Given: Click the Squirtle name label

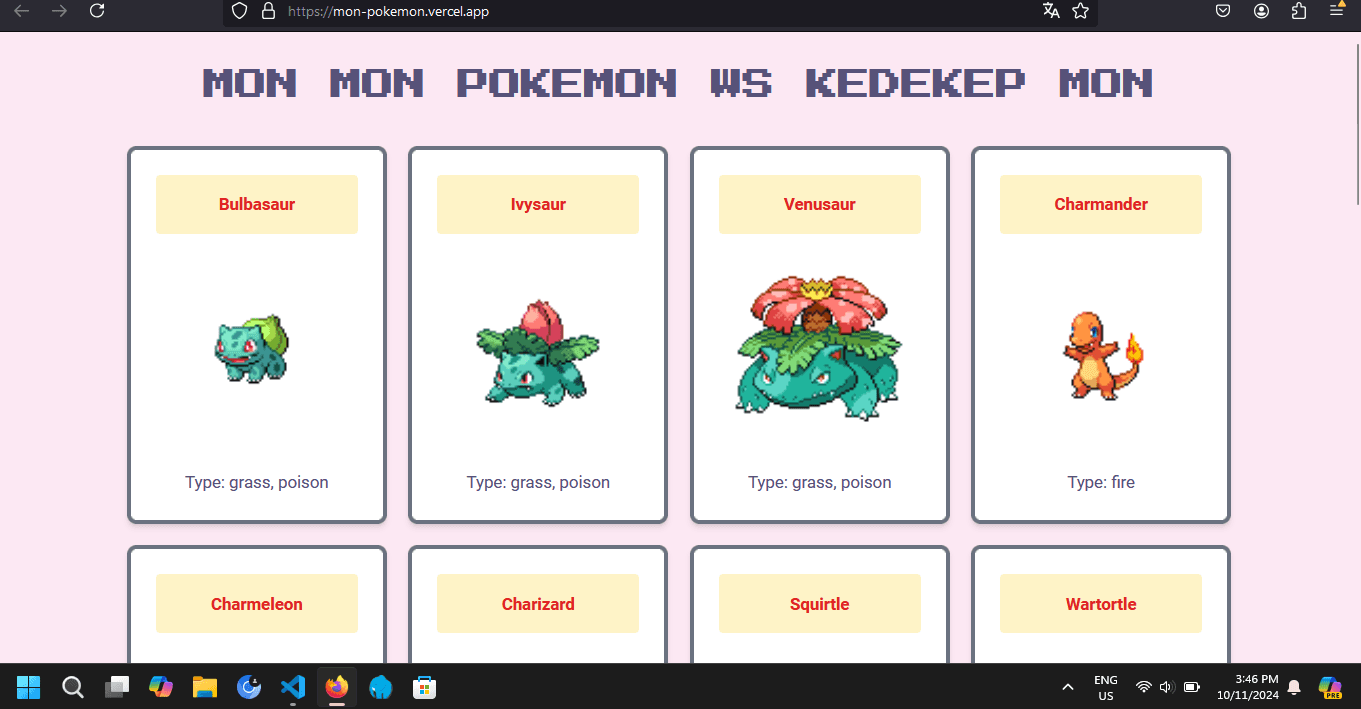Looking at the screenshot, I should coord(820,604).
